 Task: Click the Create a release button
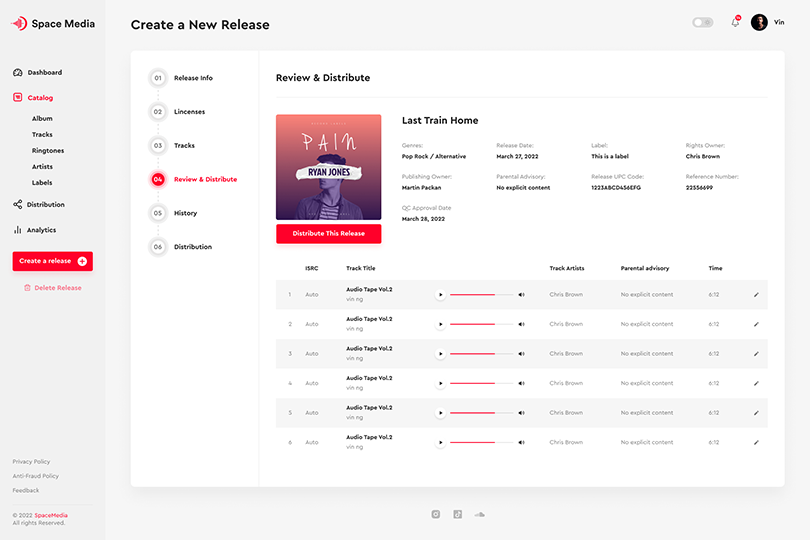click(53, 261)
